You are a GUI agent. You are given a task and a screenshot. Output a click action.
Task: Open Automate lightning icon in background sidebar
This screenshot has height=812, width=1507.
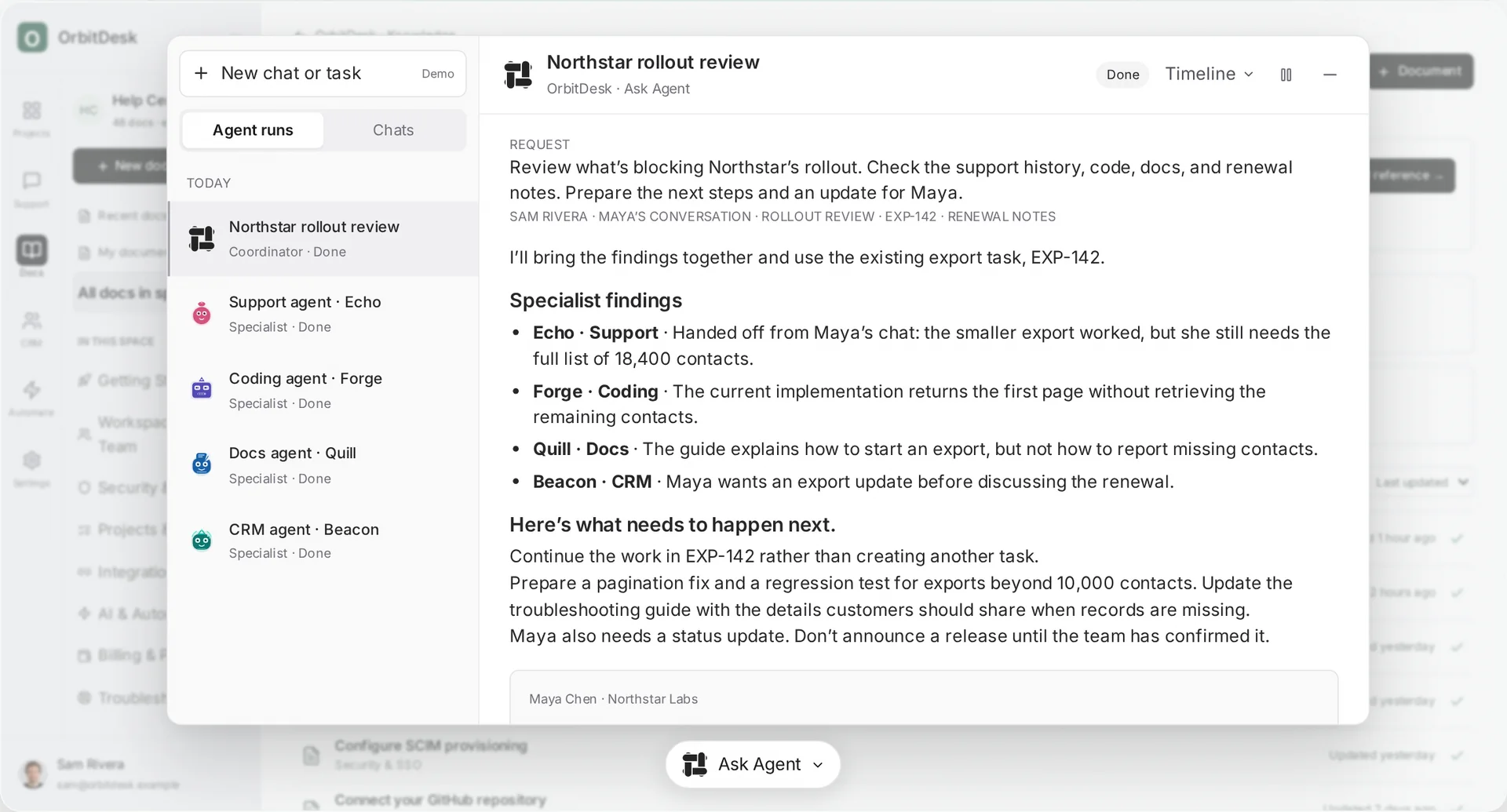click(31, 397)
